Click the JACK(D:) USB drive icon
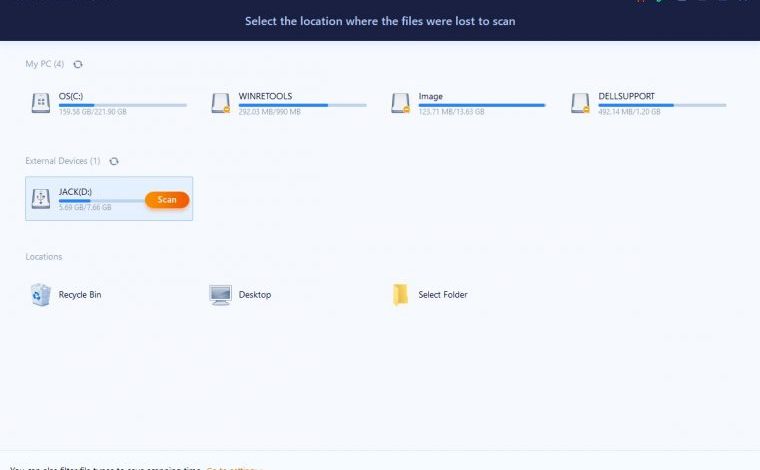The image size is (760, 470). (41, 199)
